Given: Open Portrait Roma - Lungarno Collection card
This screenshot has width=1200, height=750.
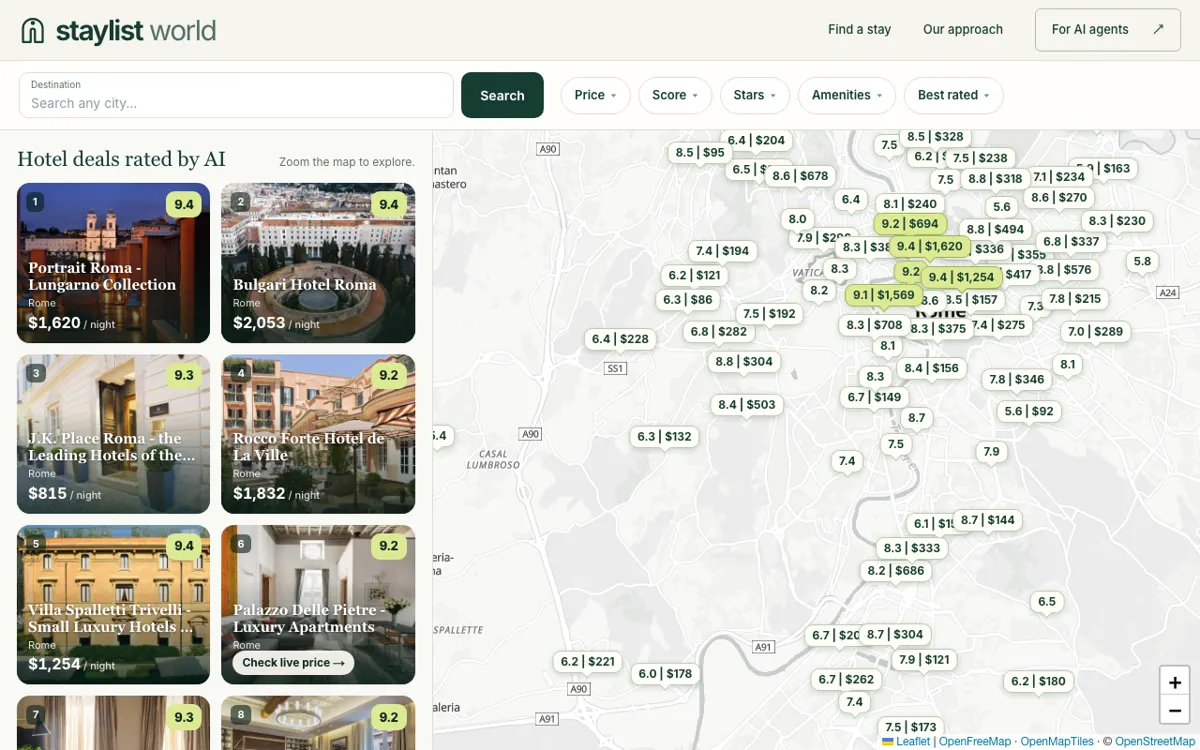Looking at the screenshot, I should (x=113, y=263).
